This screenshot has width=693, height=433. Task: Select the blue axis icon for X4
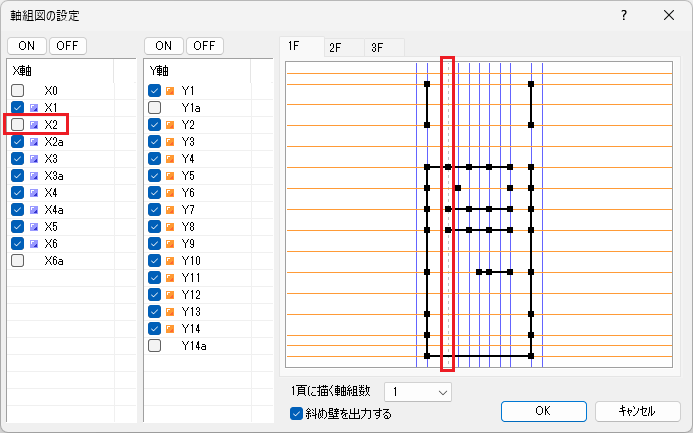(35, 193)
